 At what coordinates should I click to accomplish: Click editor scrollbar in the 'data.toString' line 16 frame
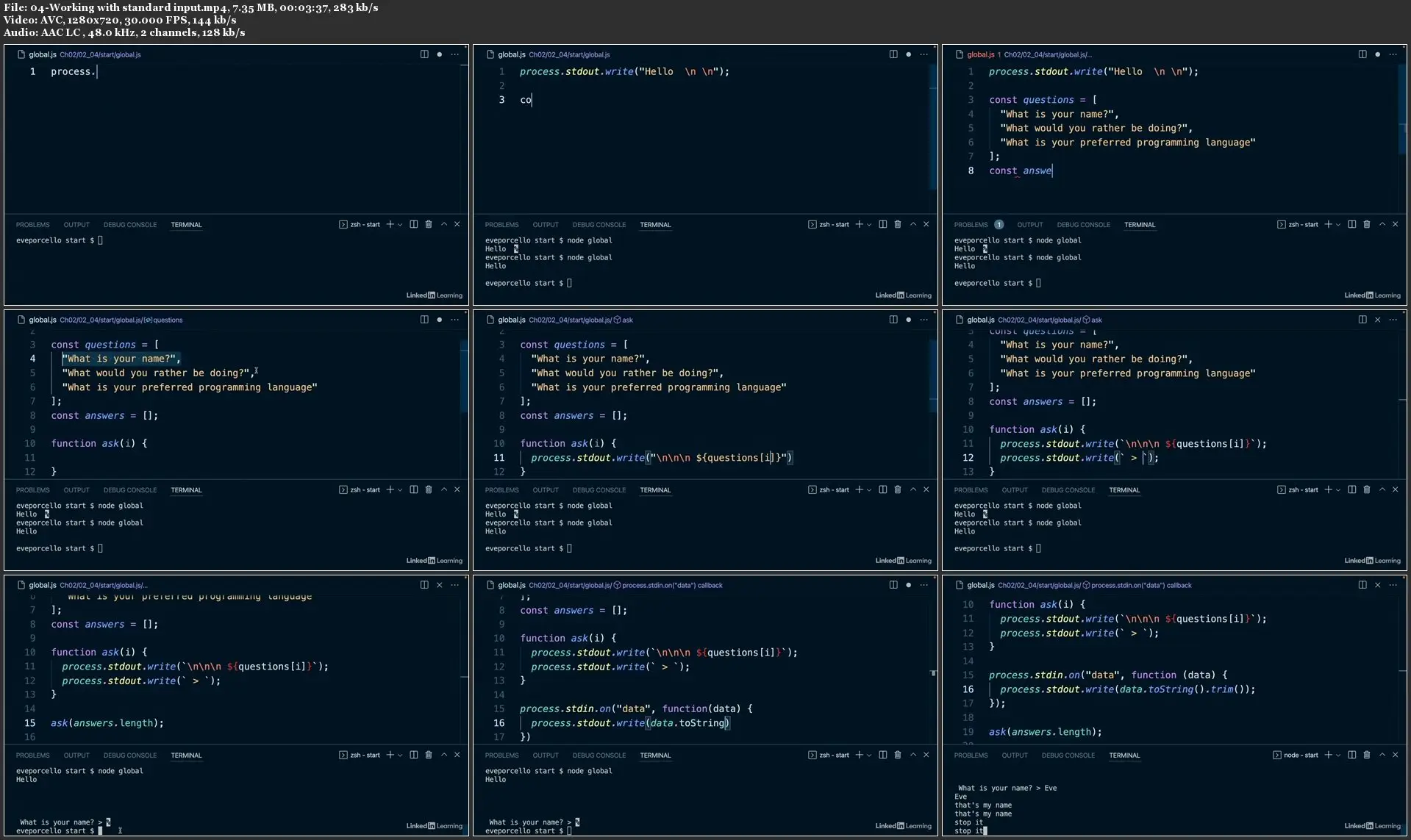click(933, 672)
